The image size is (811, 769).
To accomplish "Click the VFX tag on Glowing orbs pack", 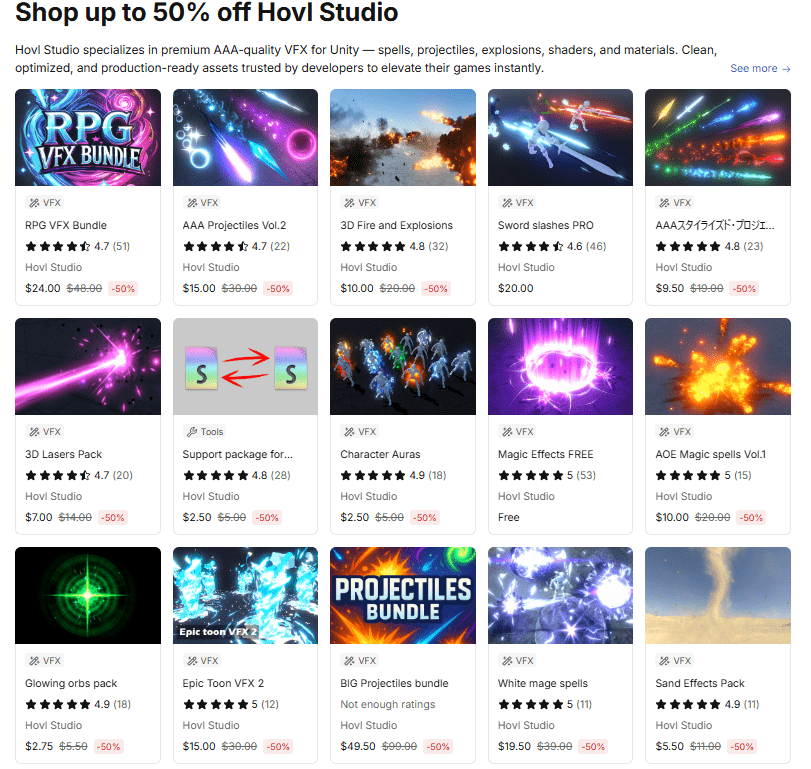I will 45,660.
